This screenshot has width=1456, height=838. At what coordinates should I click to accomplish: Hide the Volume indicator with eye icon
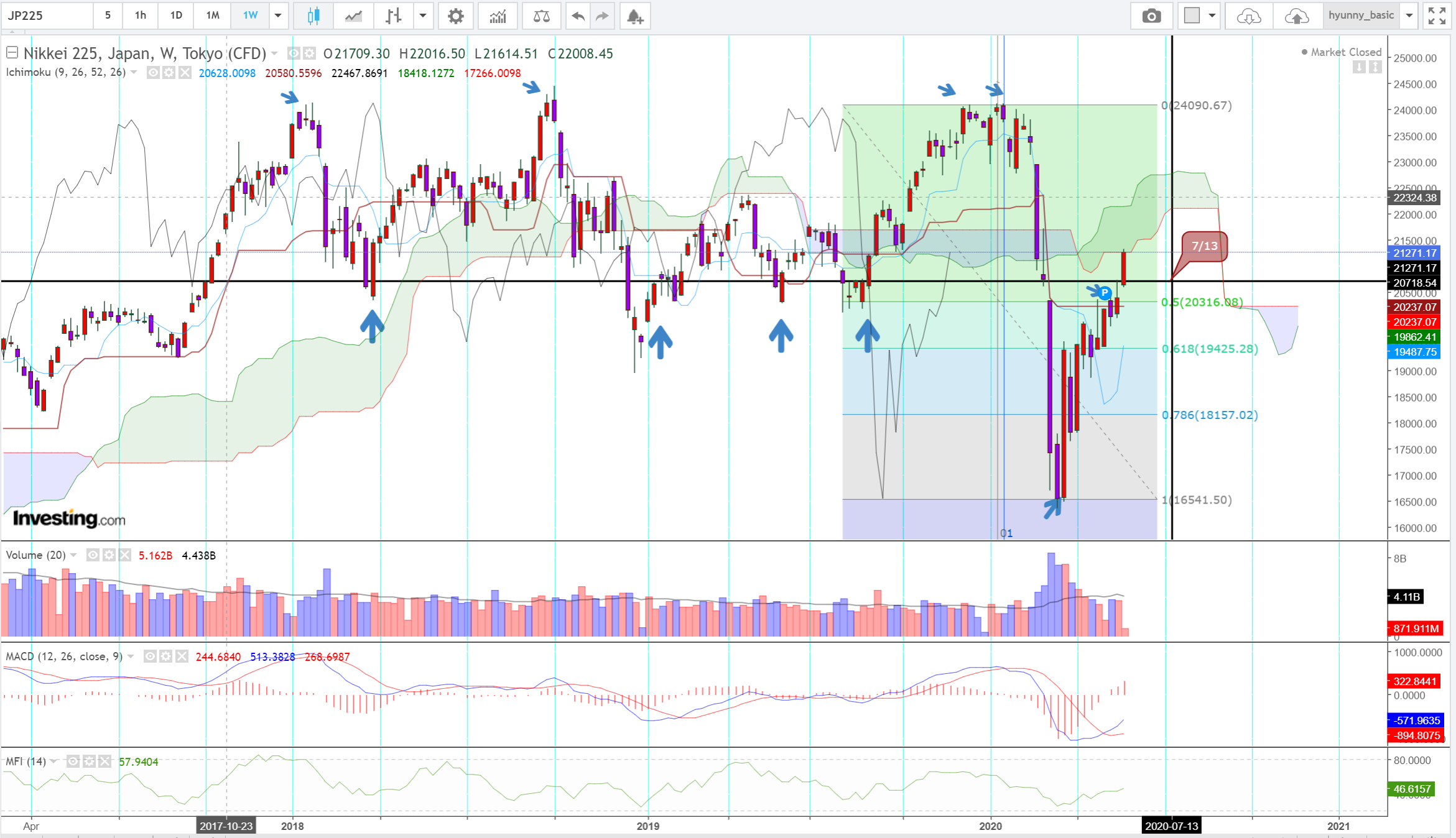pos(93,555)
